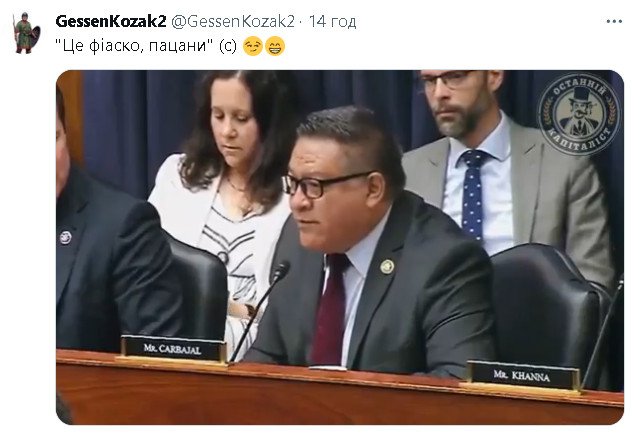Click the blue polka-dot tie
640x433 pixels.
click(x=472, y=194)
